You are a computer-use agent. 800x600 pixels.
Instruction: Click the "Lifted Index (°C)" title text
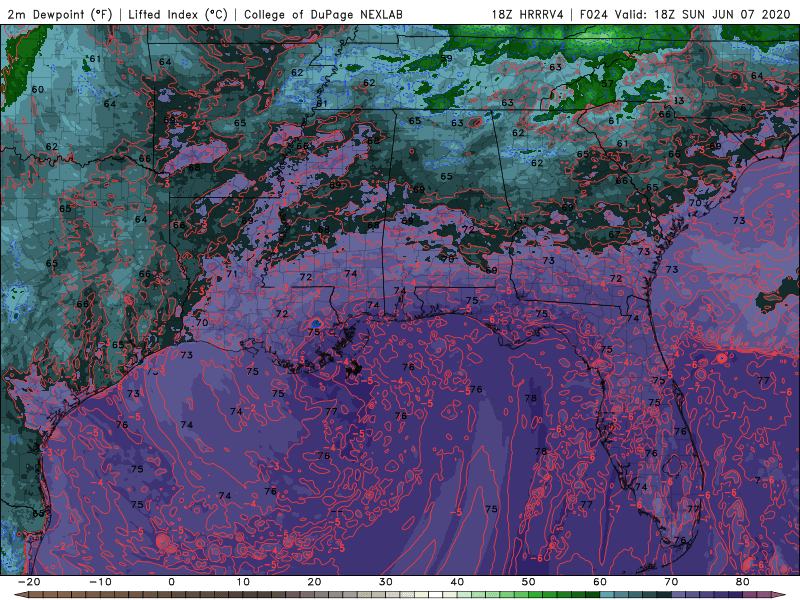tap(178, 14)
